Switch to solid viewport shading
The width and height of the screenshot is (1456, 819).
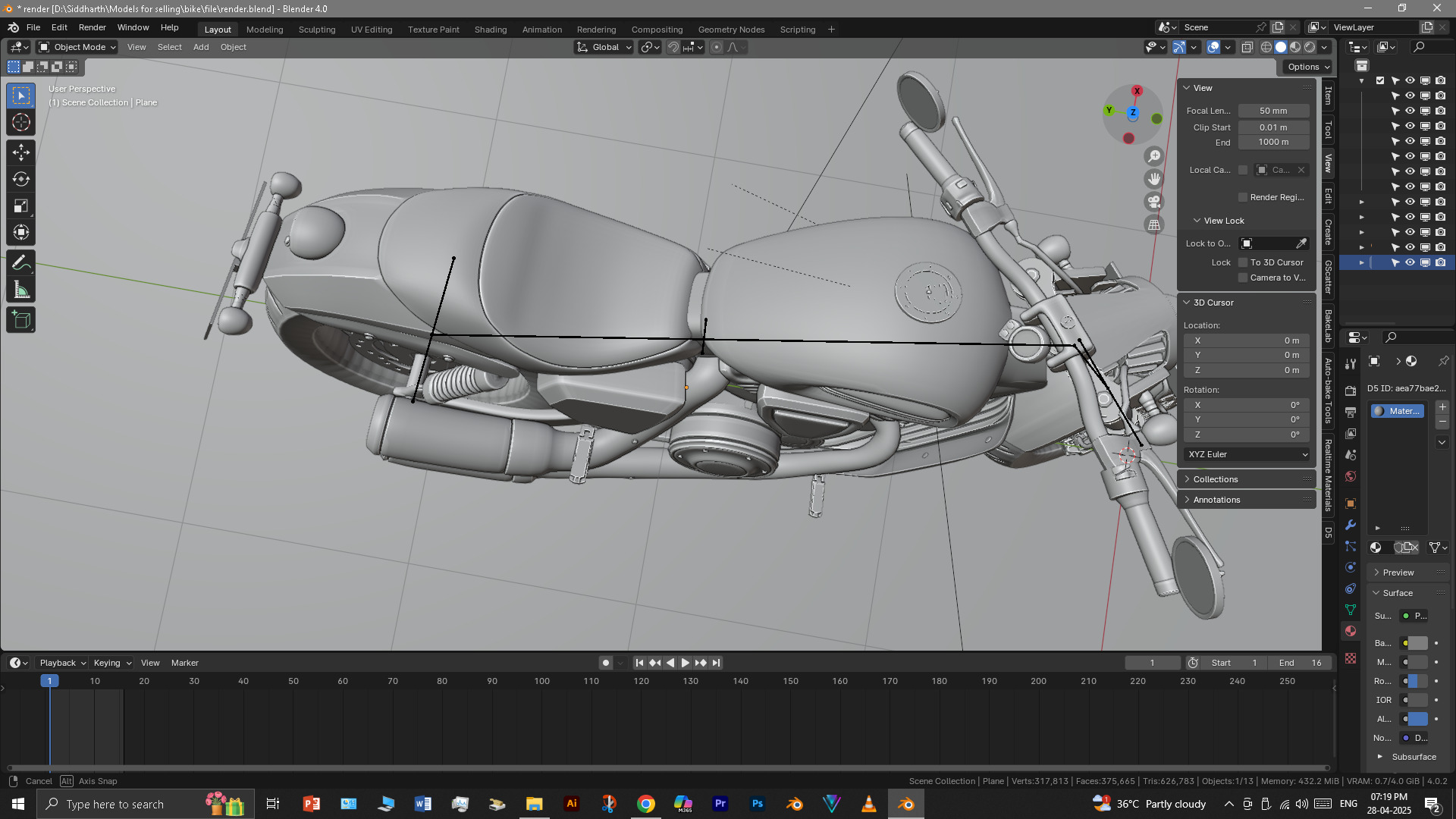[1281, 47]
